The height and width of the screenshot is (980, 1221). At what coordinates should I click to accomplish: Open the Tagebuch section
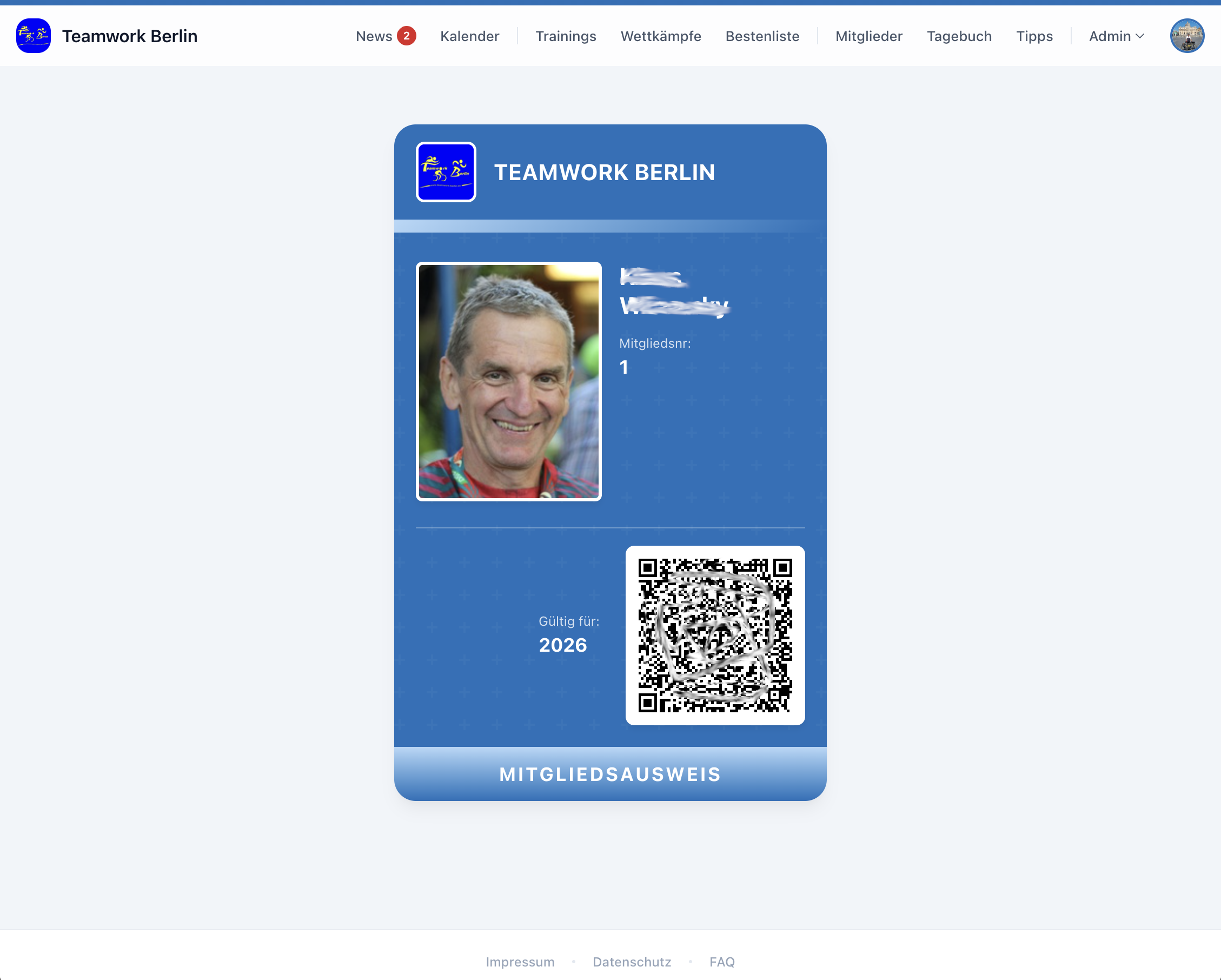point(959,36)
